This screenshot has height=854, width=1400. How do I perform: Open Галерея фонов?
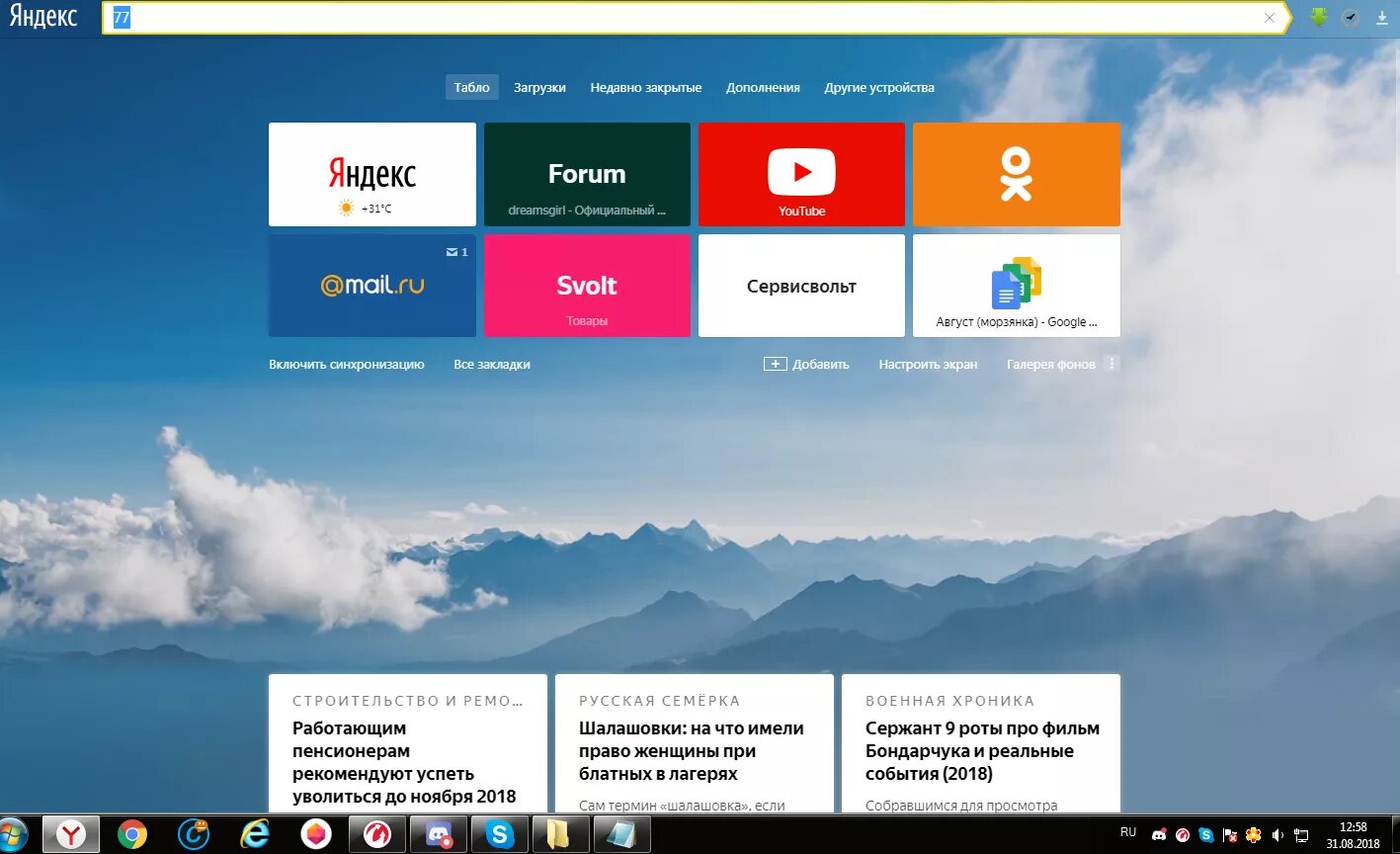(1051, 364)
